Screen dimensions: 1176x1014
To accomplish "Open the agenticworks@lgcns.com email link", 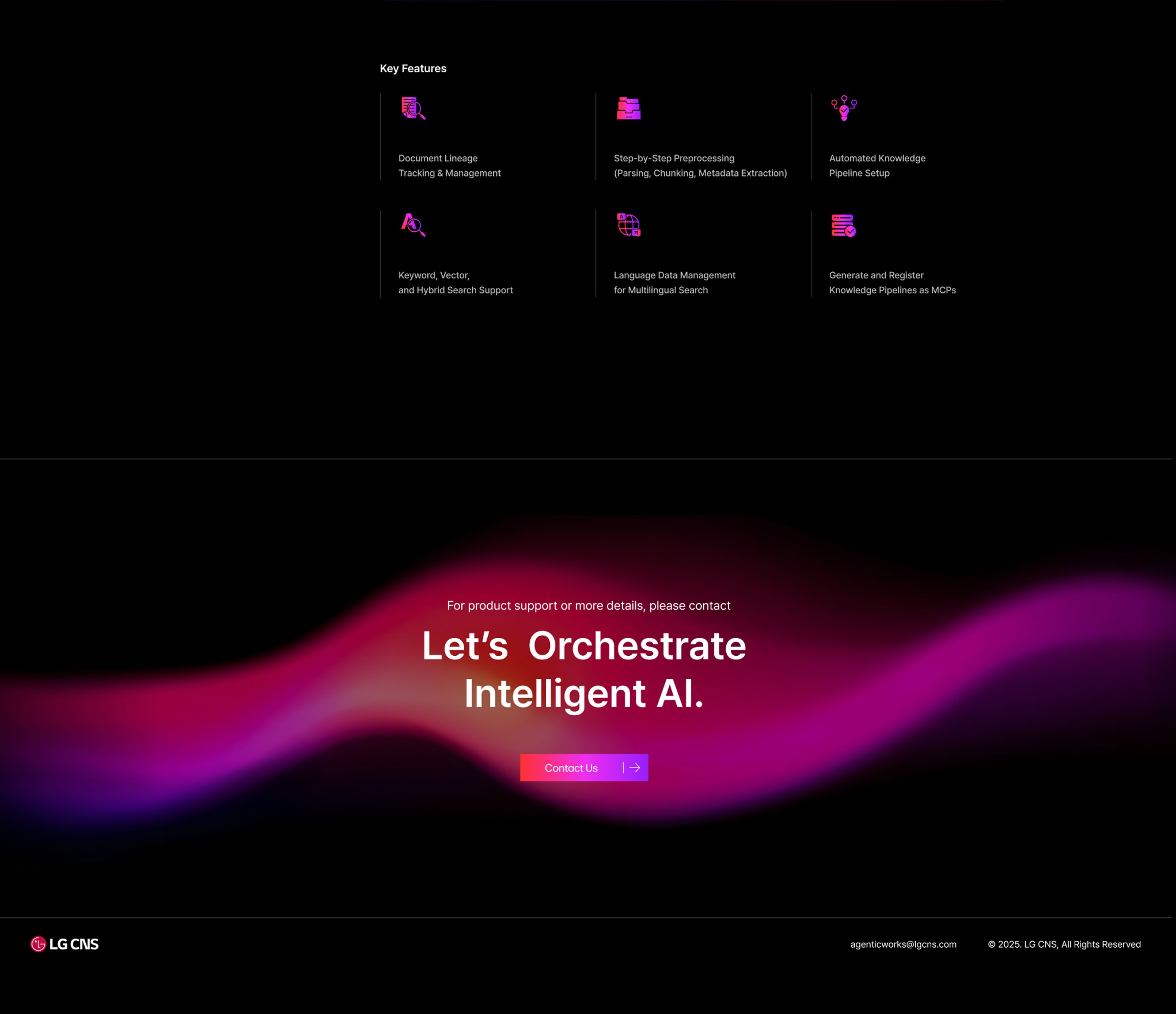I will 903,944.
